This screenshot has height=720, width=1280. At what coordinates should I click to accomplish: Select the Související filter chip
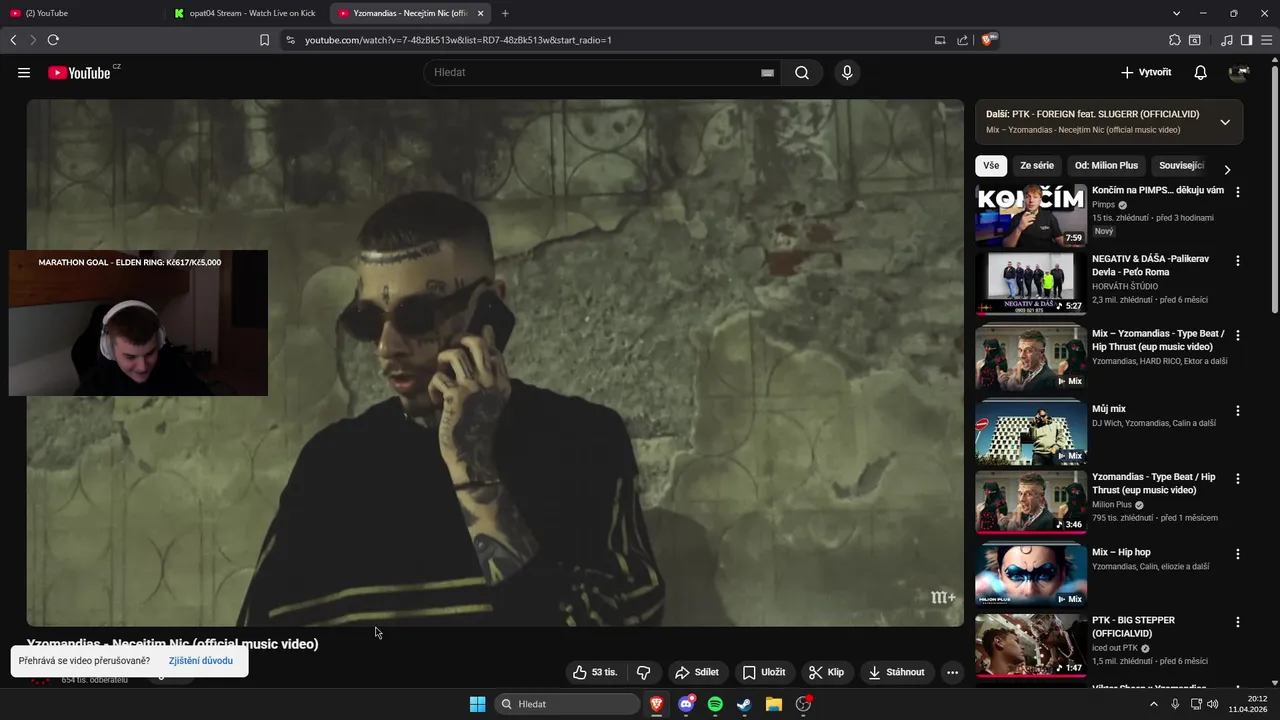click(x=1181, y=165)
